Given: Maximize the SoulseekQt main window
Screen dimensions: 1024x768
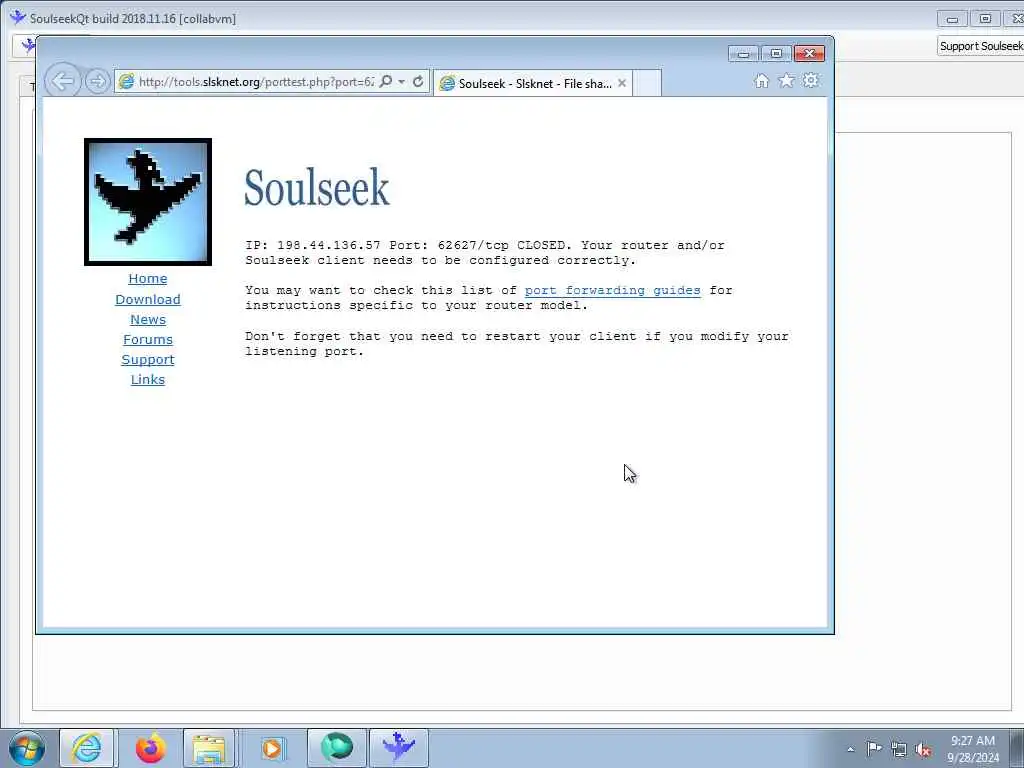Looking at the screenshot, I should pyautogui.click(x=985, y=19).
